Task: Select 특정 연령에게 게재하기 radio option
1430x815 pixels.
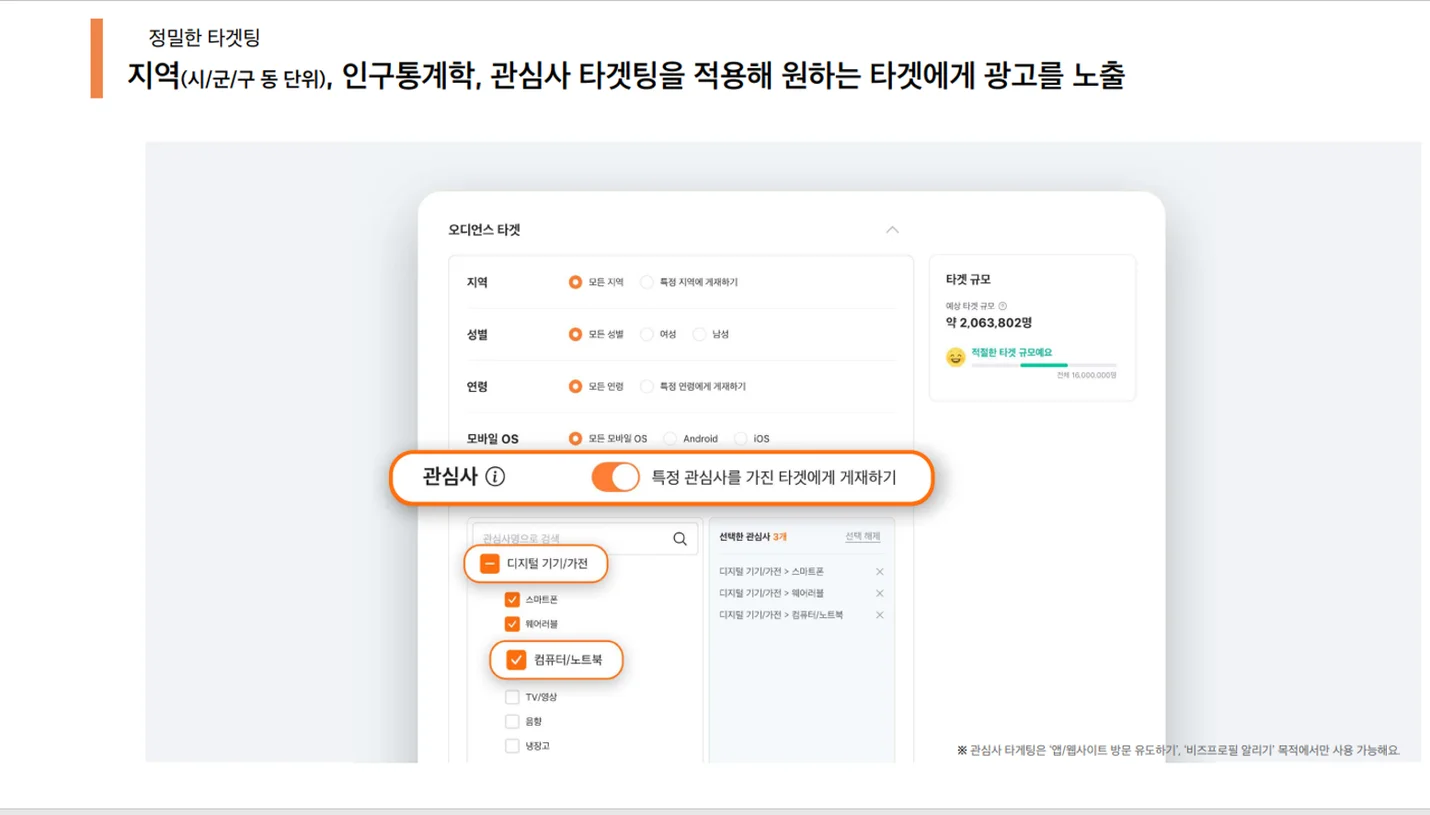Action: (x=647, y=386)
